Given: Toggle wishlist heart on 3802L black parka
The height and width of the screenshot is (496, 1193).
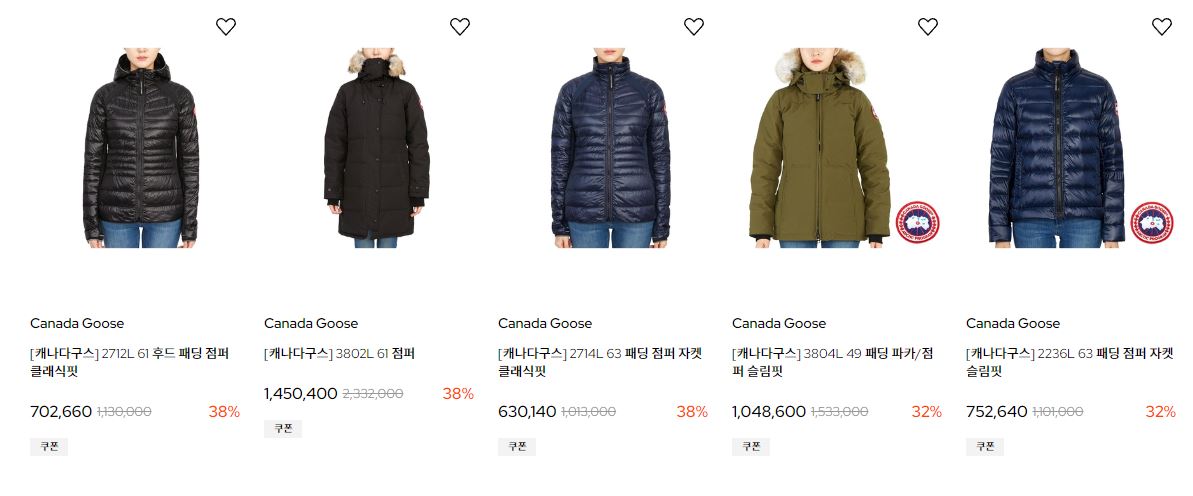Looking at the screenshot, I should [460, 27].
